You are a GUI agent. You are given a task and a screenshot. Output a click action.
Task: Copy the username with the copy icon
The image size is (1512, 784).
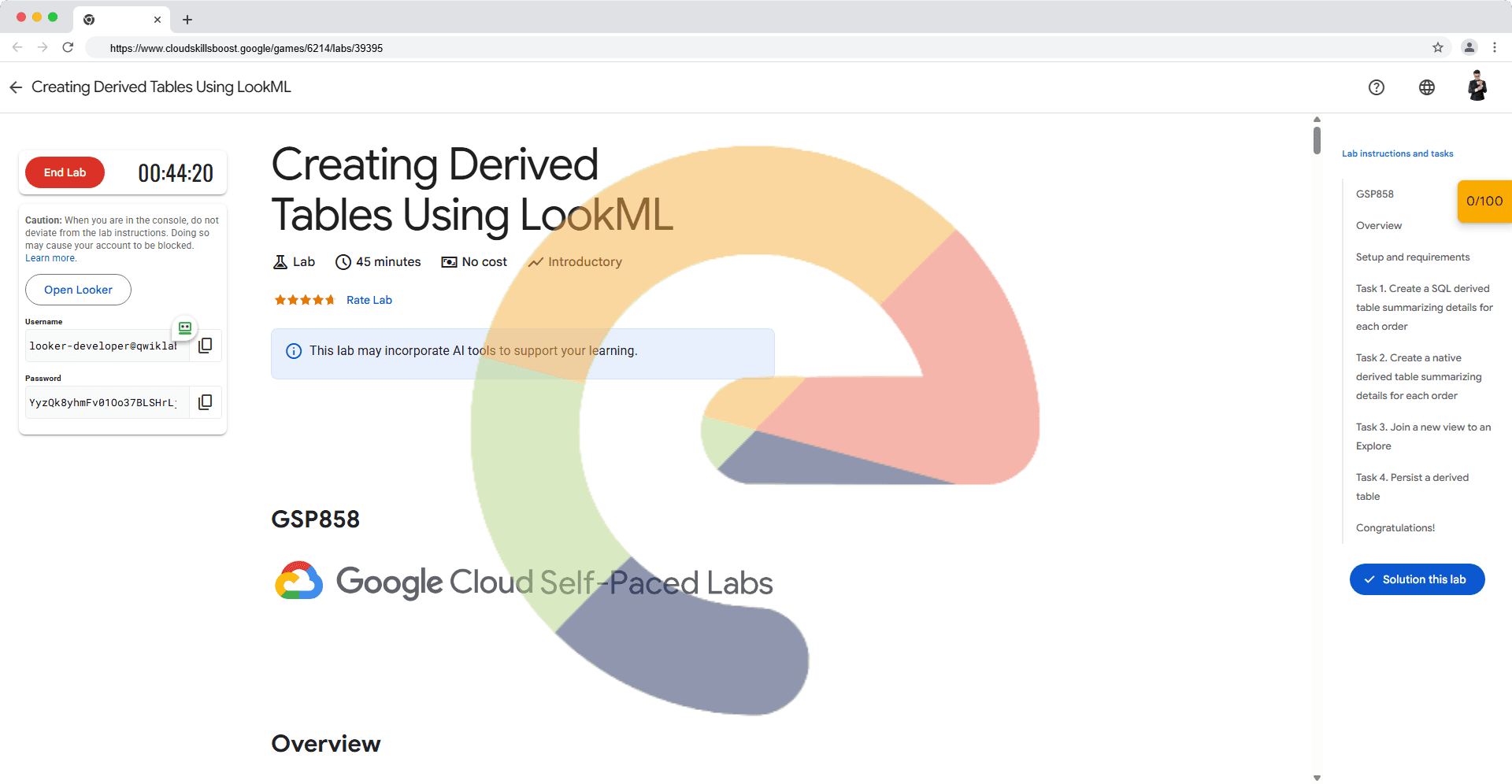206,346
